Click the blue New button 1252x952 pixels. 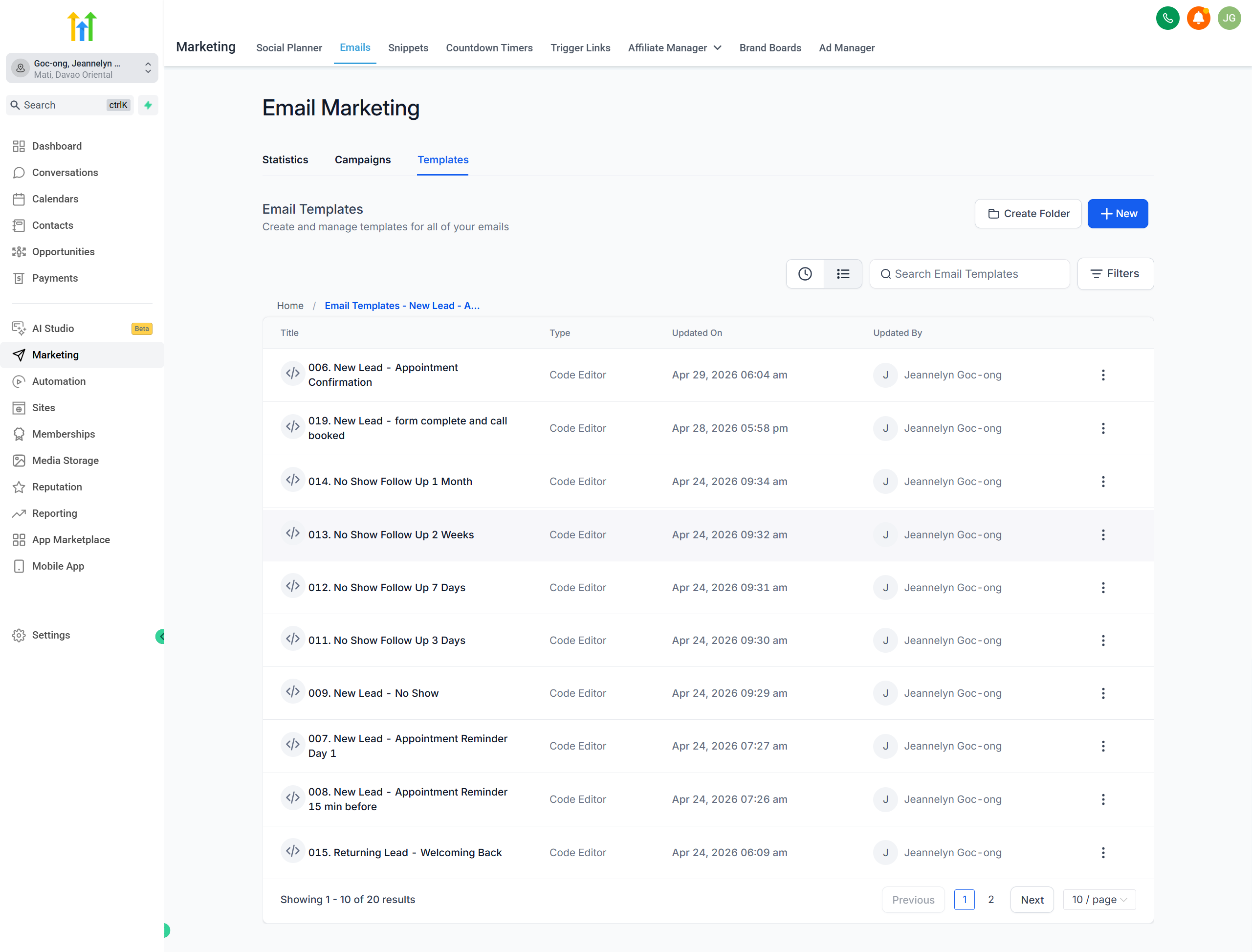pyautogui.click(x=1117, y=214)
